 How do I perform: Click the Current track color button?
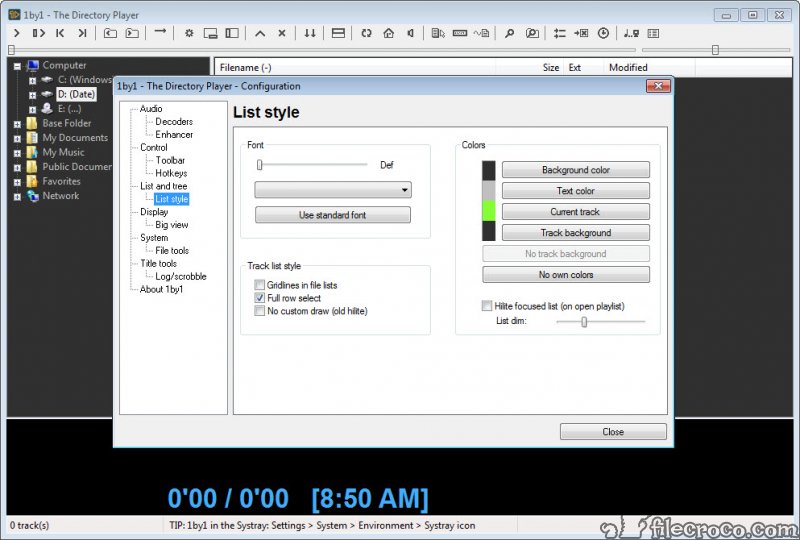[x=576, y=211]
